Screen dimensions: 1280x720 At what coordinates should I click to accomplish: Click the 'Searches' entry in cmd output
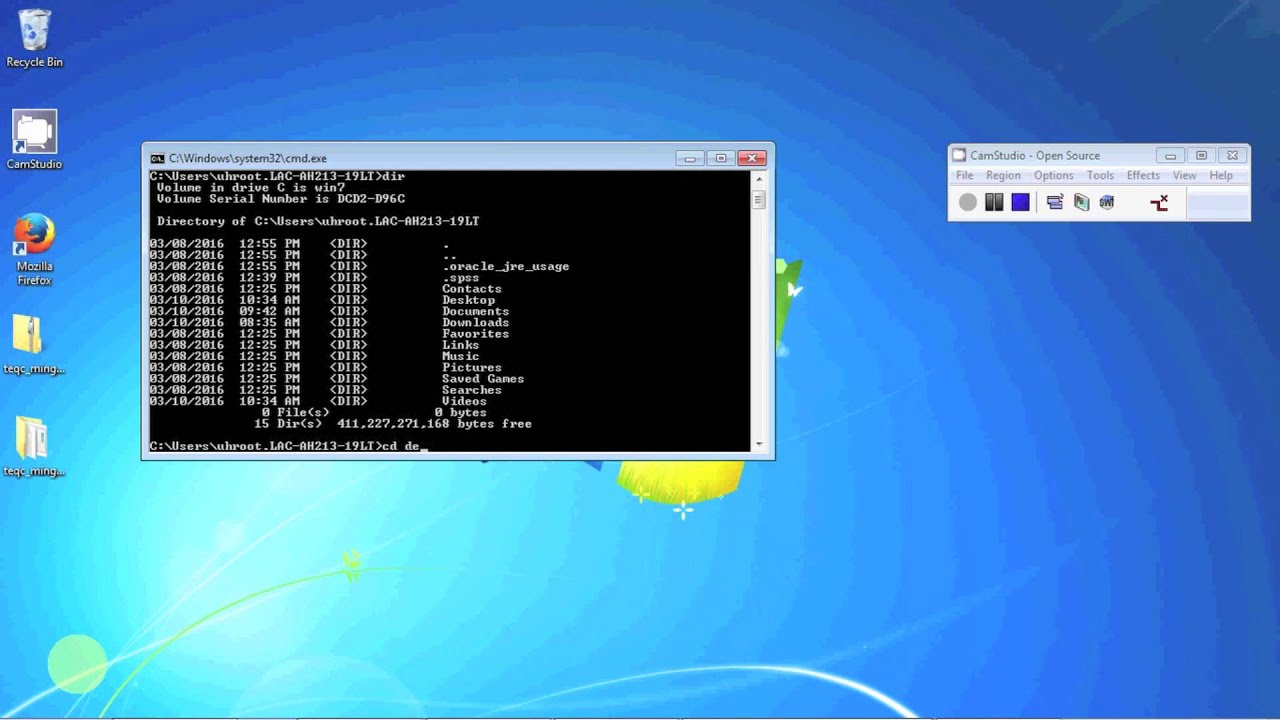[472, 390]
